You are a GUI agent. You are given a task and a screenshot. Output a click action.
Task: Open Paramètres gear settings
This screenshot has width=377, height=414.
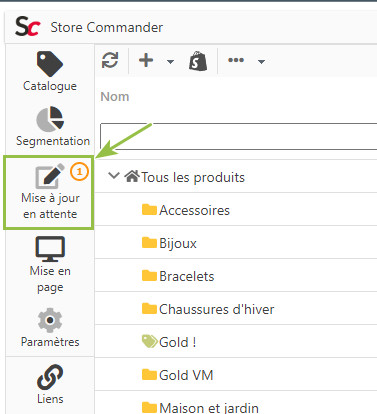(50, 328)
